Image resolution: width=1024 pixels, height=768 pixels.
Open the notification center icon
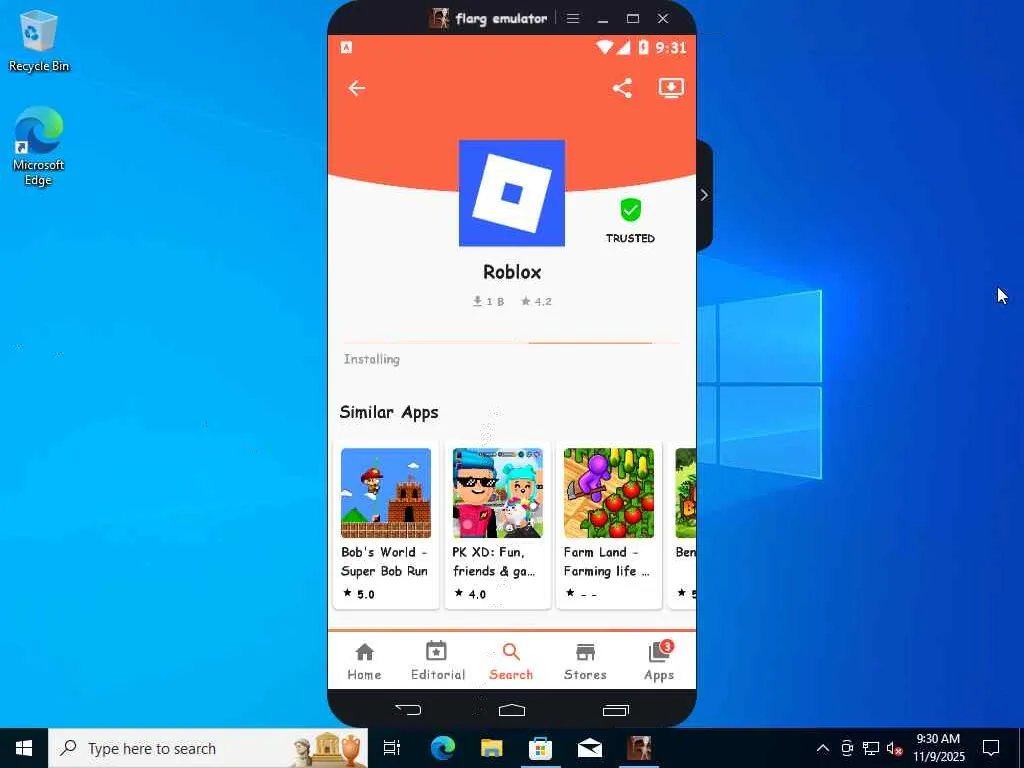pos(991,748)
